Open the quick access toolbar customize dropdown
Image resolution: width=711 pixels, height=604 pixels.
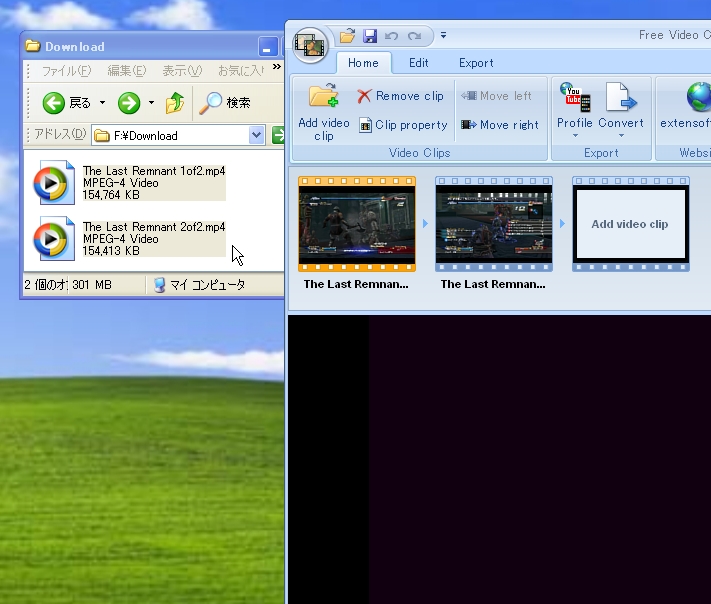click(443, 35)
